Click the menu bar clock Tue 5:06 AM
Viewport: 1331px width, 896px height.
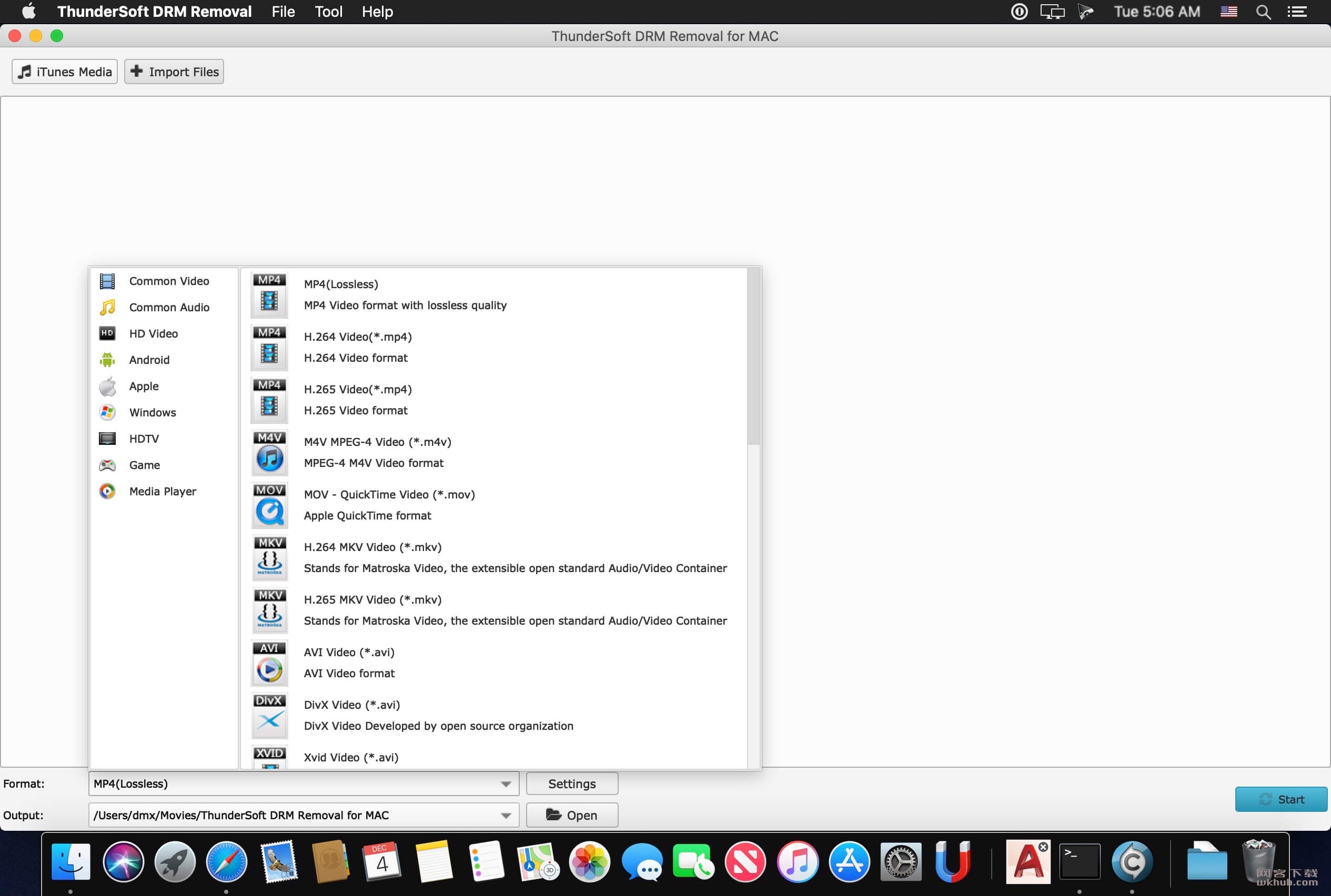[1157, 12]
